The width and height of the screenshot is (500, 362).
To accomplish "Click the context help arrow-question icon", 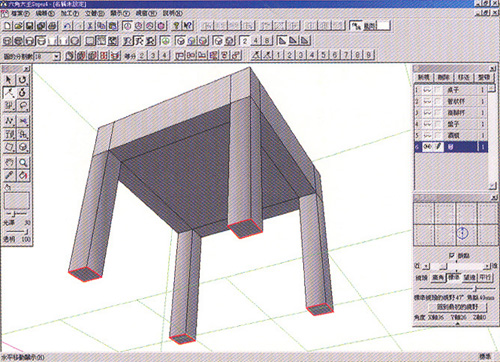I will click(188, 26).
